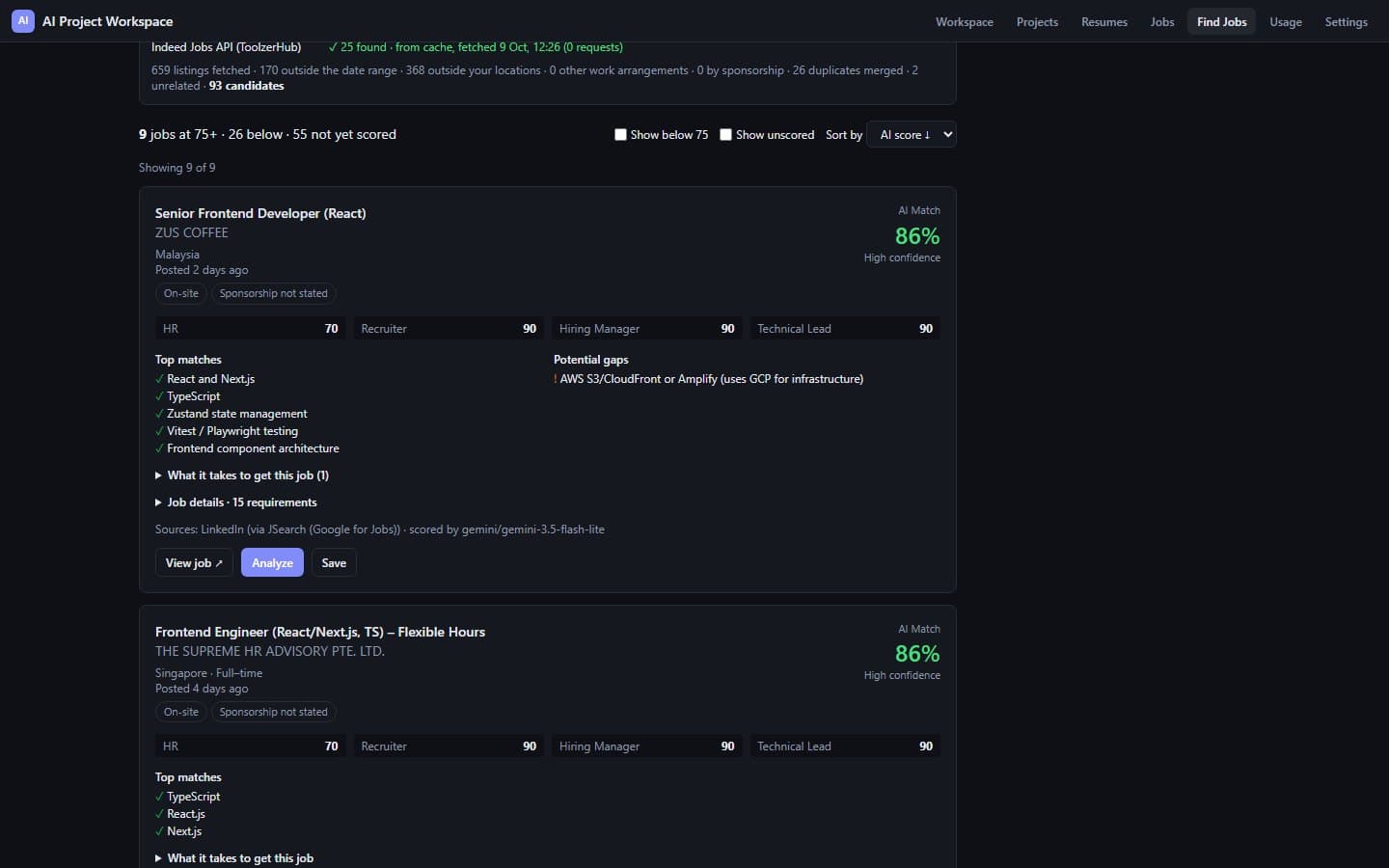Click the HR score 70 bar in ZUS card
The width and height of the screenshot is (1389, 868).
tap(250, 329)
